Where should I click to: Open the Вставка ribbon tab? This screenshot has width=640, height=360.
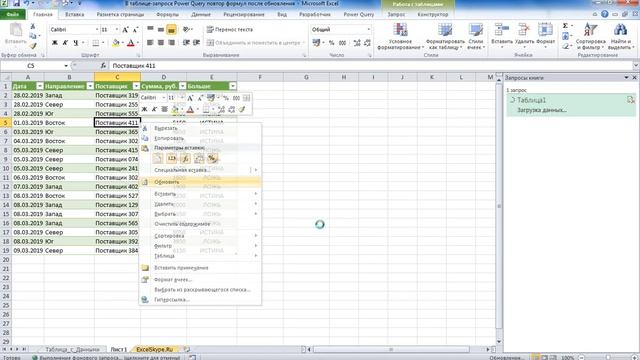click(75, 14)
